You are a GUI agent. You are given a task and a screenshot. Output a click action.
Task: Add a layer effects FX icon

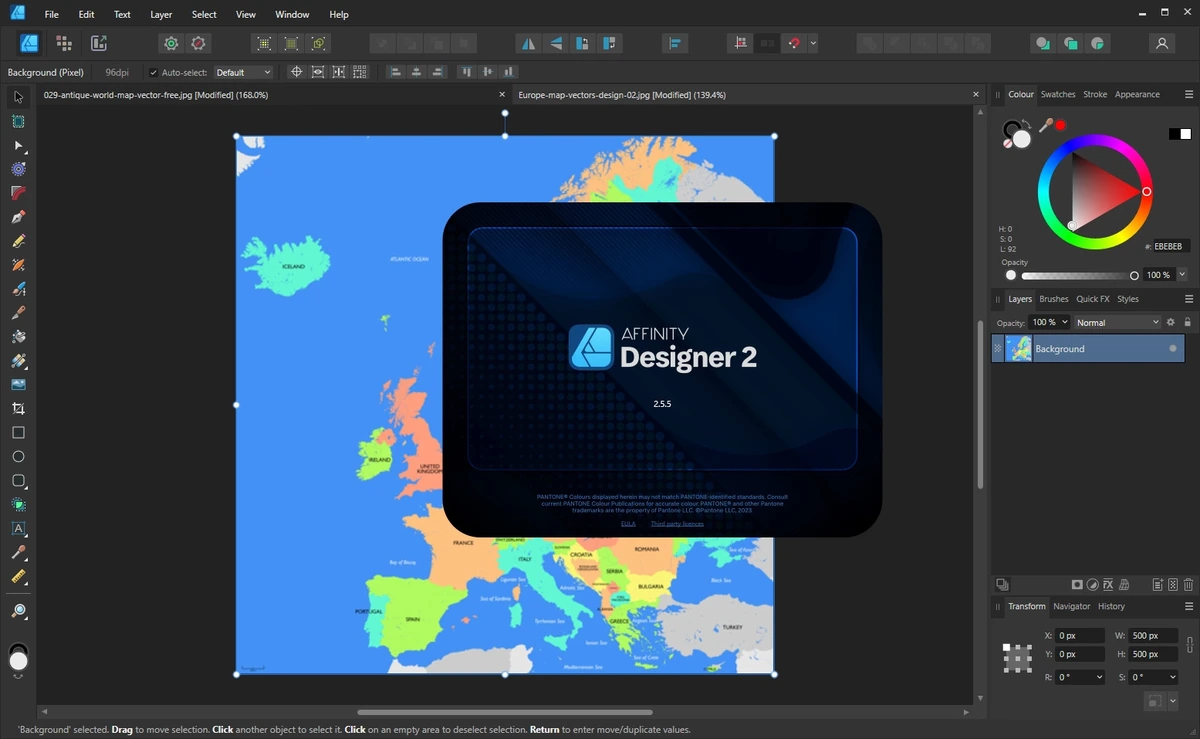(1108, 584)
